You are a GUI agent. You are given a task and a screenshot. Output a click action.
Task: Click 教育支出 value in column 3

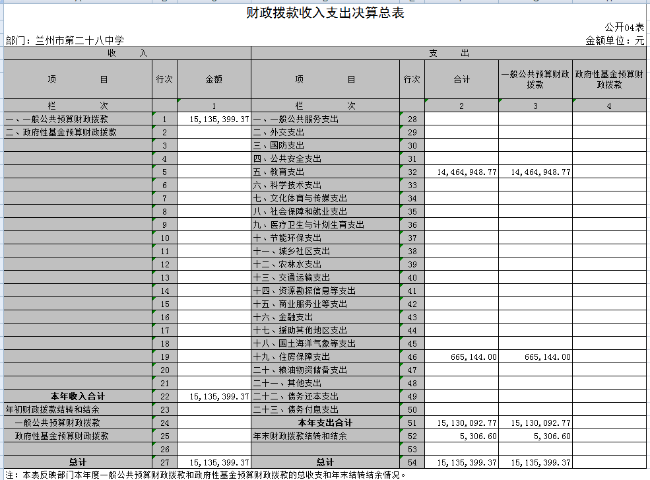coord(535,172)
